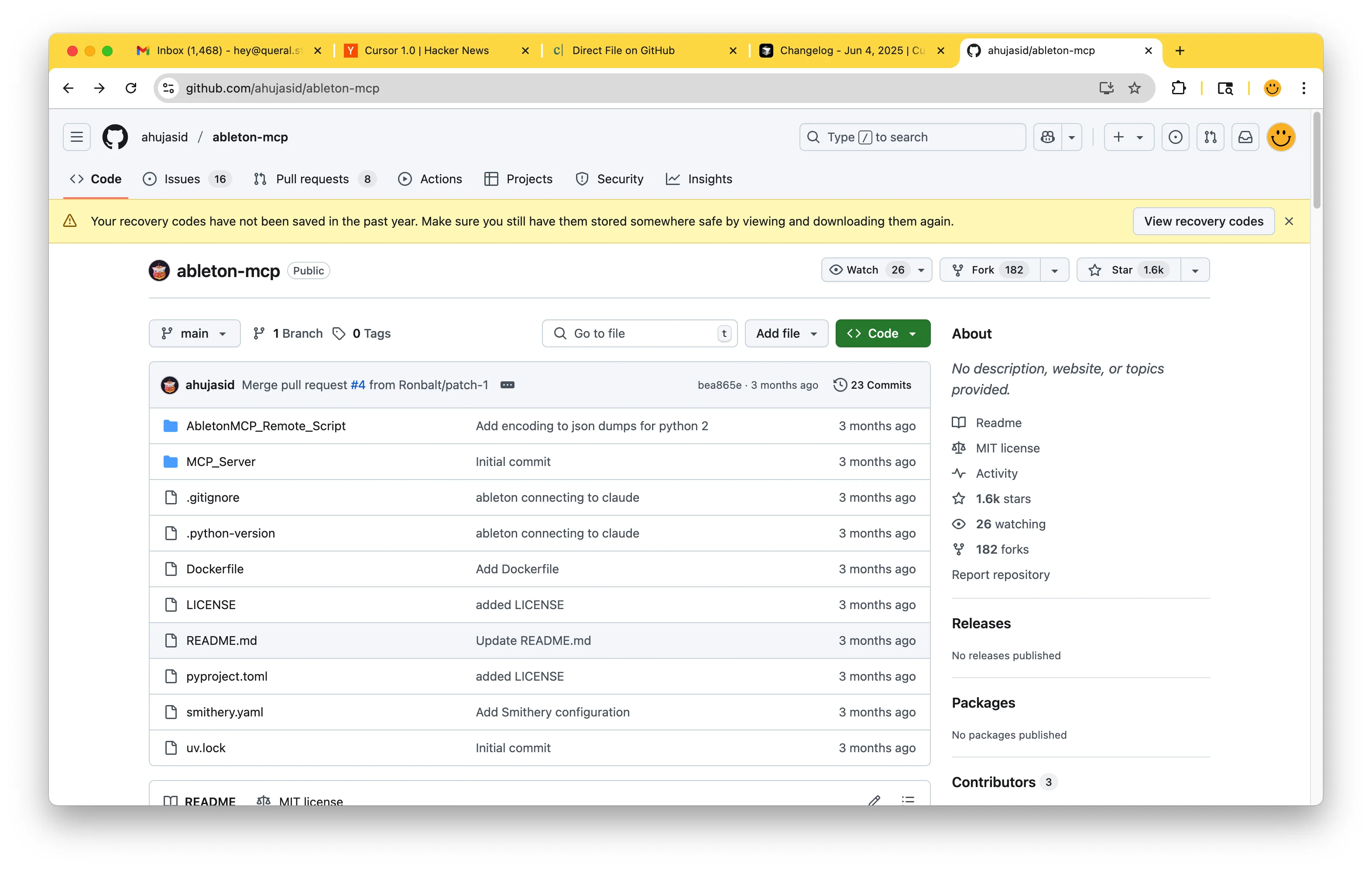This screenshot has width=1372, height=870.
Task: Switch to the Cursor 1.0 Hacker News tab
Action: pyautogui.click(x=438, y=50)
